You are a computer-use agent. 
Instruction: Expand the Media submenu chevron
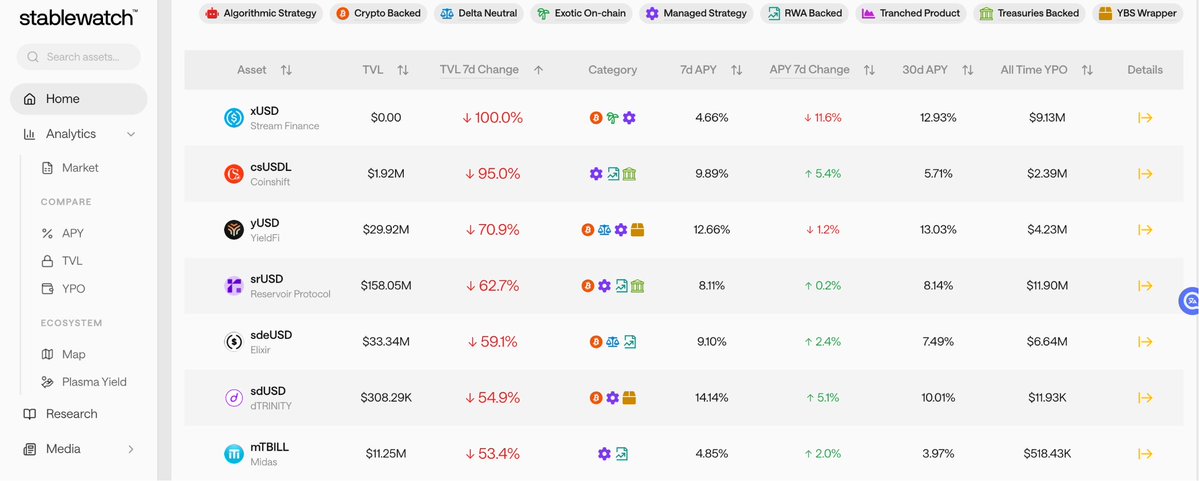(x=131, y=449)
